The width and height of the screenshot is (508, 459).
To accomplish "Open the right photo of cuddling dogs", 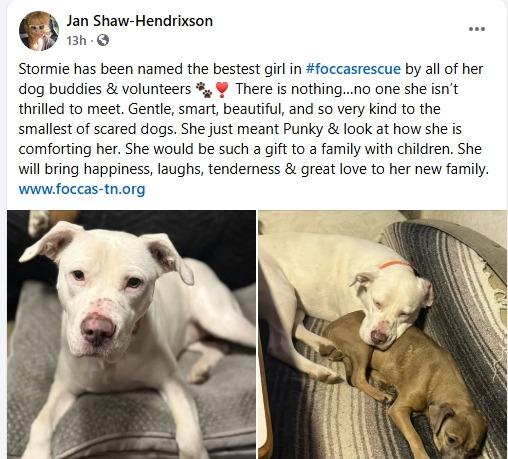I will [x=383, y=334].
